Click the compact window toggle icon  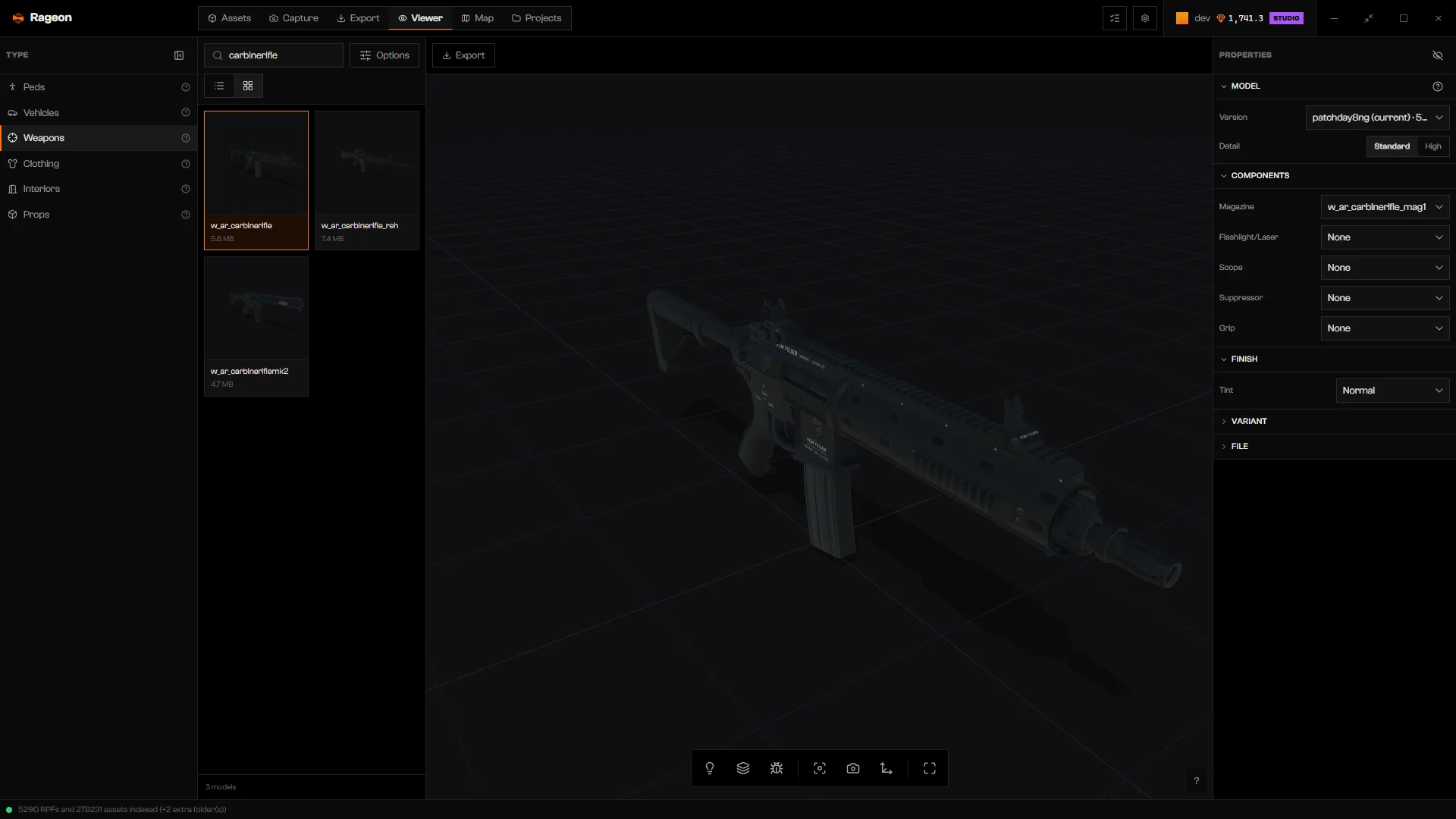1369,18
